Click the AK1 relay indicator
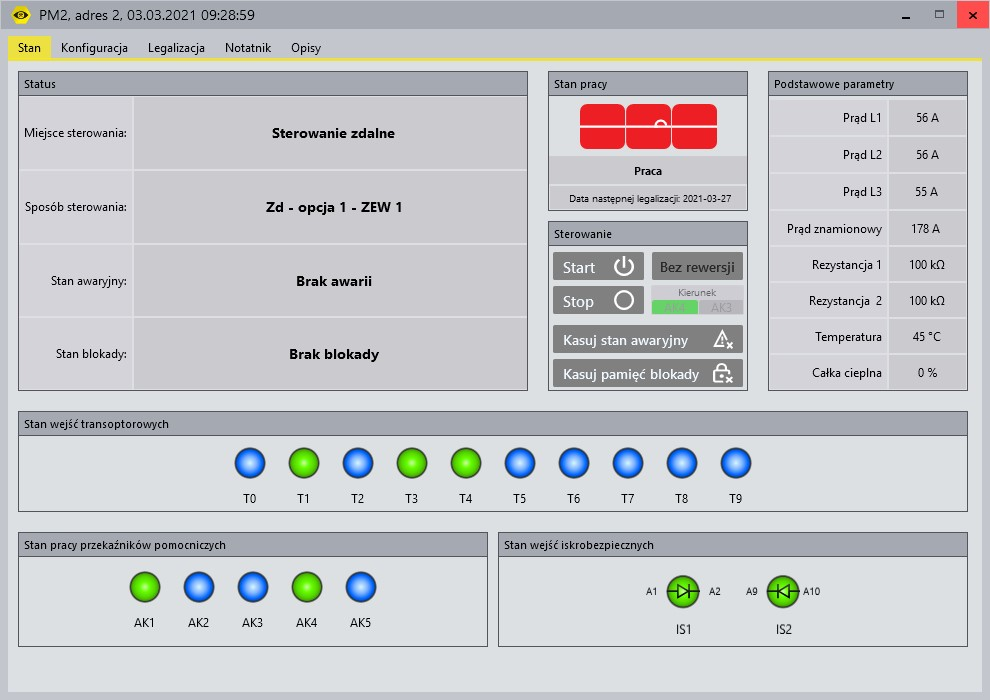 tap(145, 587)
